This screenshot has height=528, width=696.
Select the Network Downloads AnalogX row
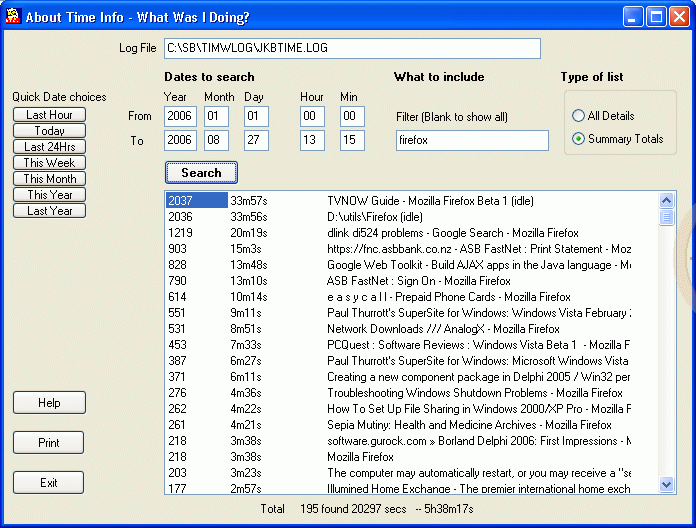tap(411, 329)
